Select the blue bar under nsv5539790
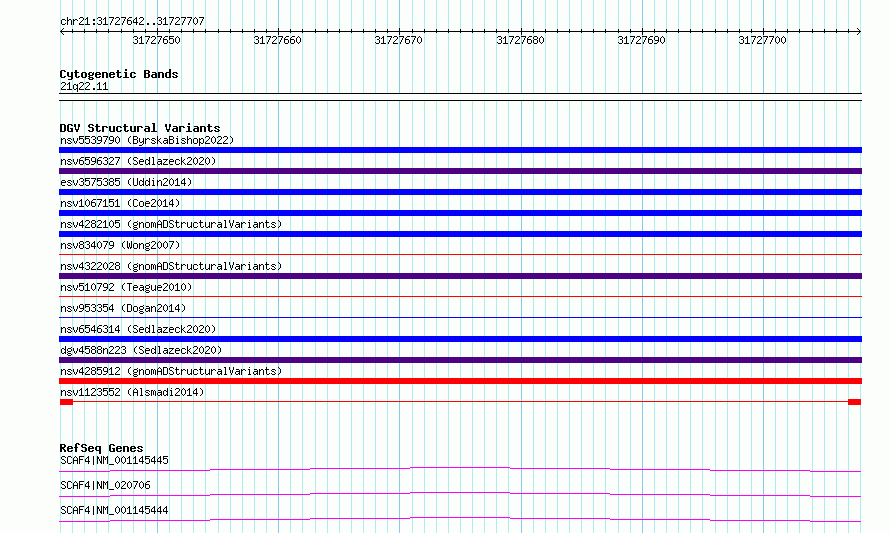Viewport: 890px width, 533px height. 460,150
